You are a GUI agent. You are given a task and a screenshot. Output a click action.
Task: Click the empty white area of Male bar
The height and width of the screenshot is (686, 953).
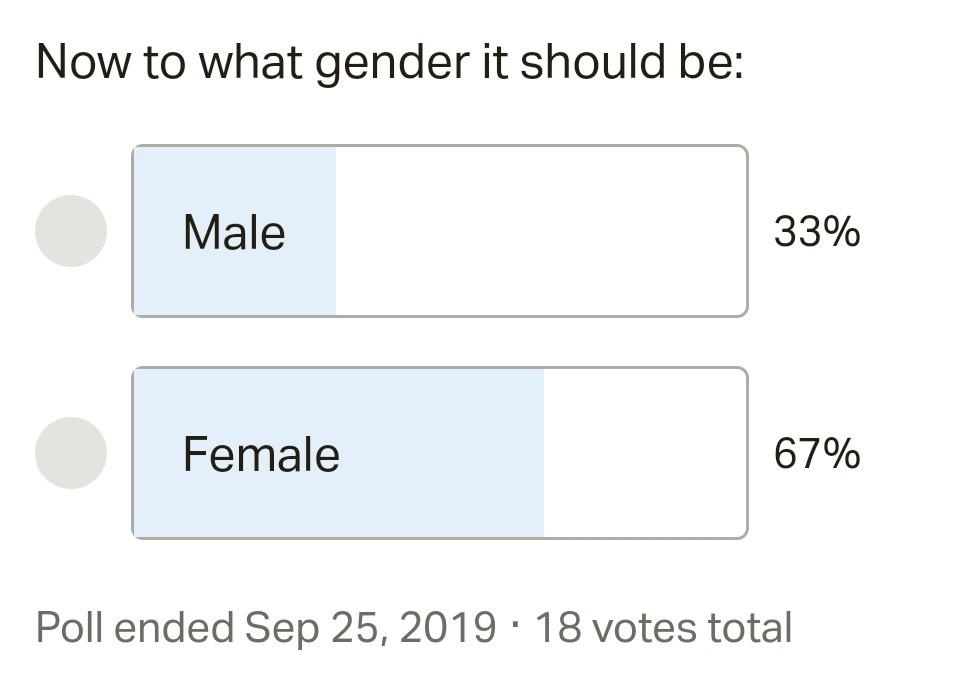pyautogui.click(x=540, y=231)
